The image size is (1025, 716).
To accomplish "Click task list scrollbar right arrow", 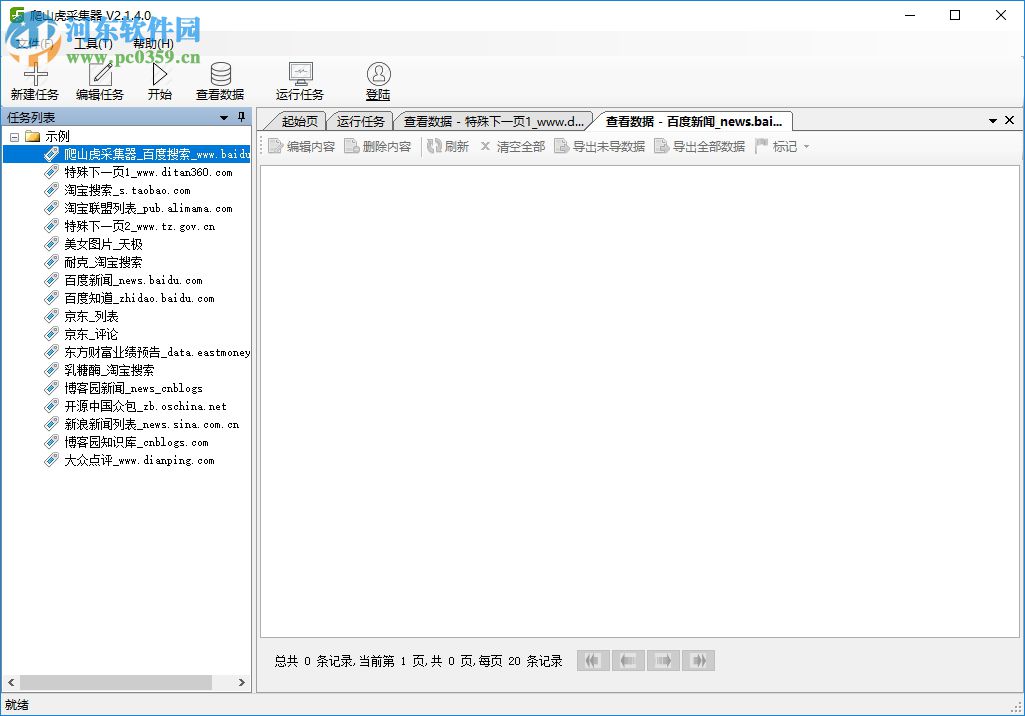I will click(x=242, y=682).
